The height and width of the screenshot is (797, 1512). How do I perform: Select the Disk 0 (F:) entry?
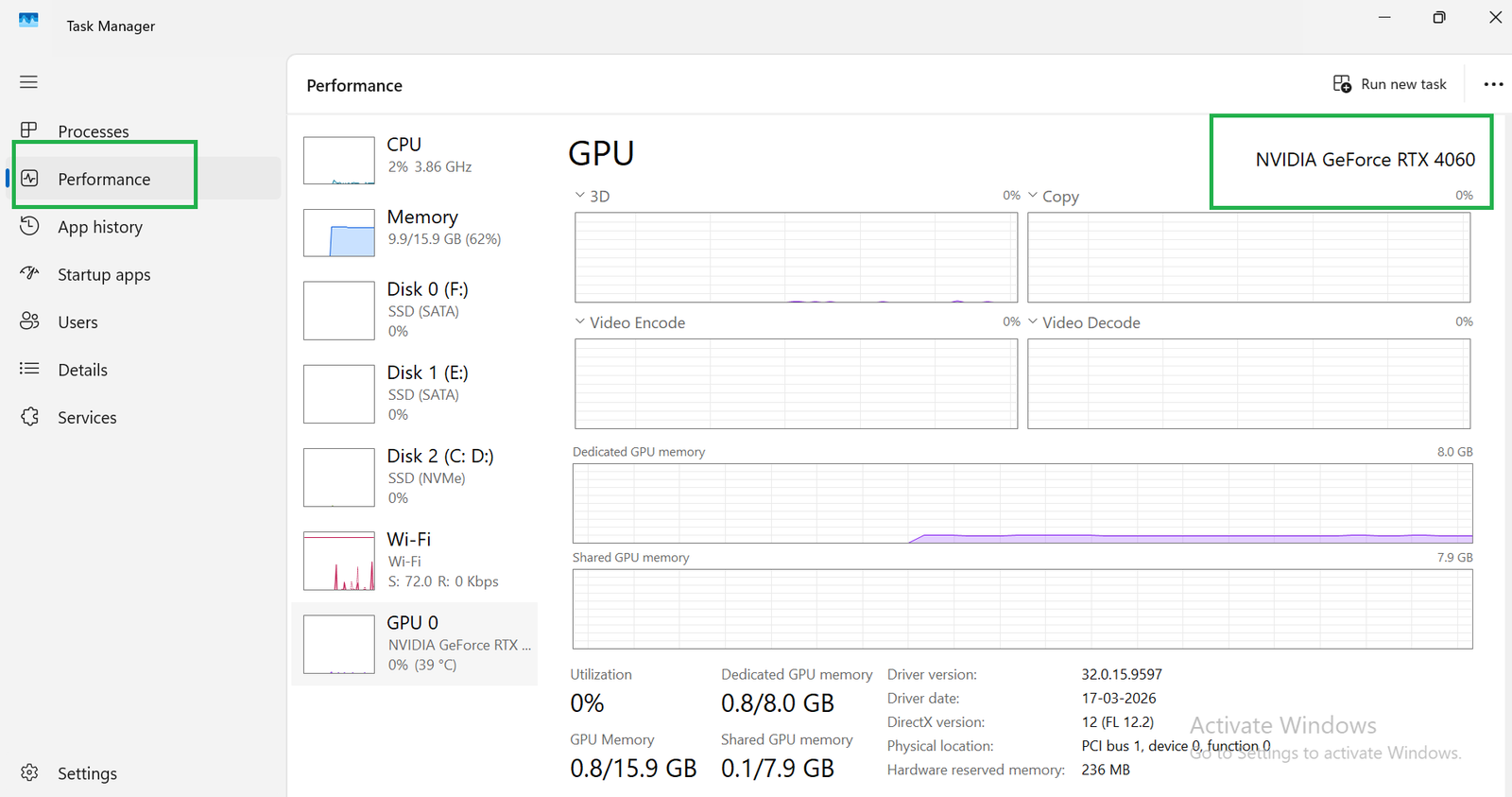pyautogui.click(x=415, y=310)
